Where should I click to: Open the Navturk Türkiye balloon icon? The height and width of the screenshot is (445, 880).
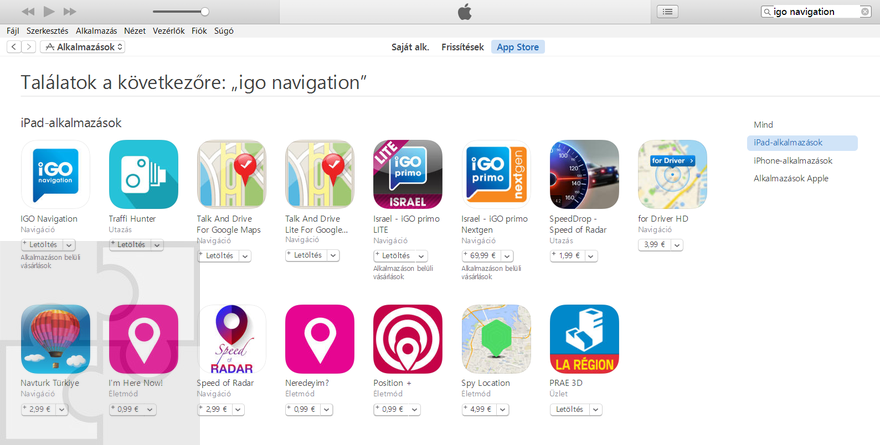point(55,339)
